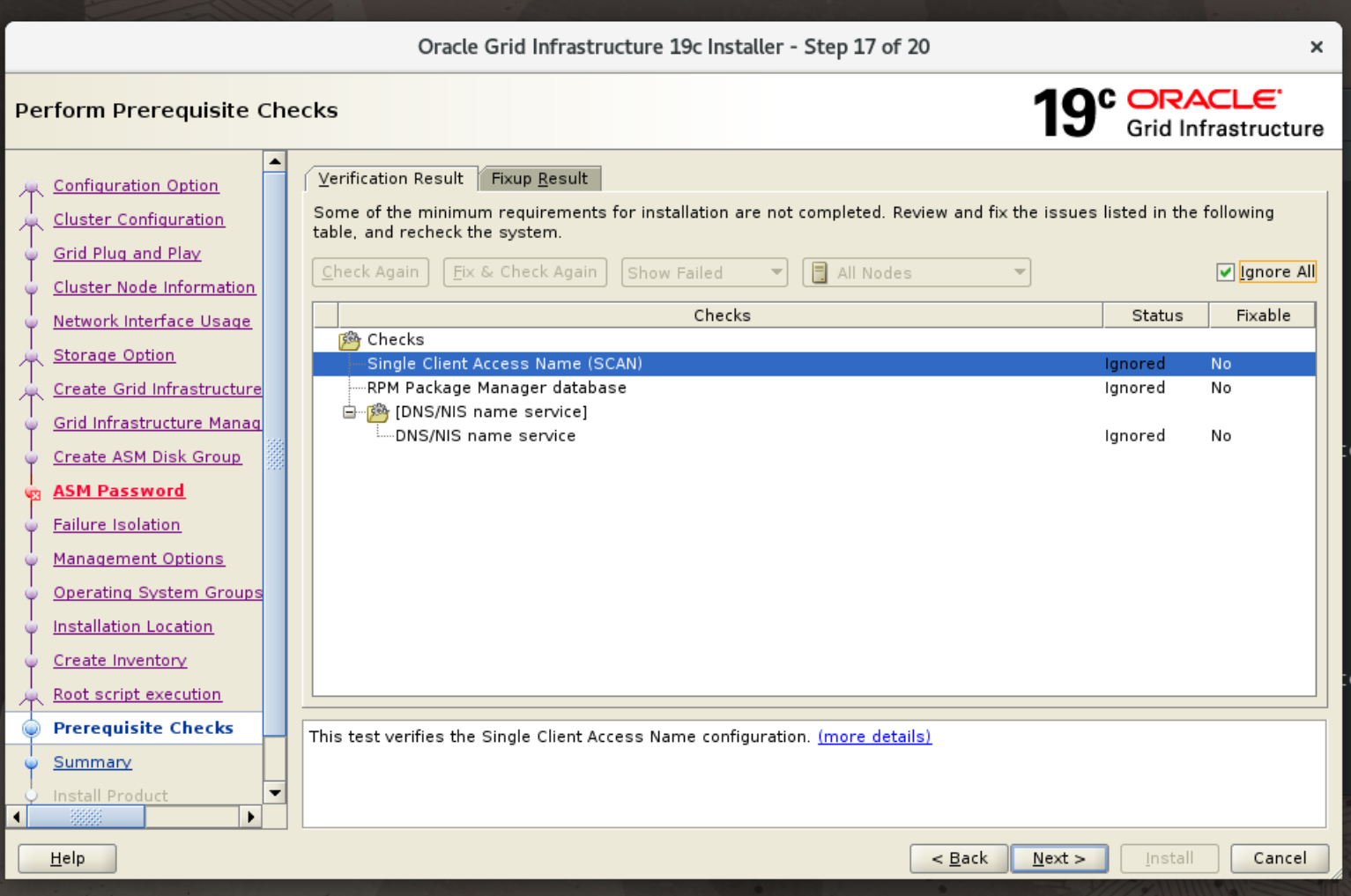The width and height of the screenshot is (1351, 896).
Task: Click the Checks column header
Action: point(721,315)
